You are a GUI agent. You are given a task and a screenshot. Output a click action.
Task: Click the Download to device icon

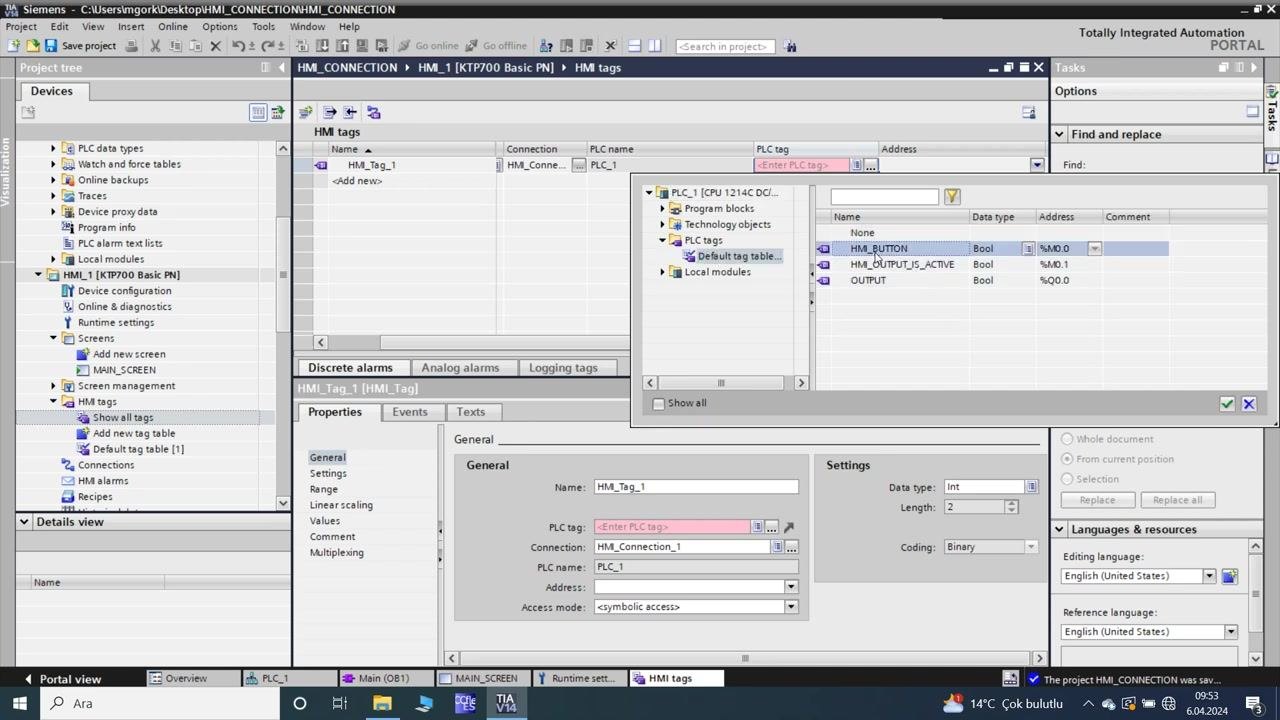pyautogui.click(x=323, y=46)
